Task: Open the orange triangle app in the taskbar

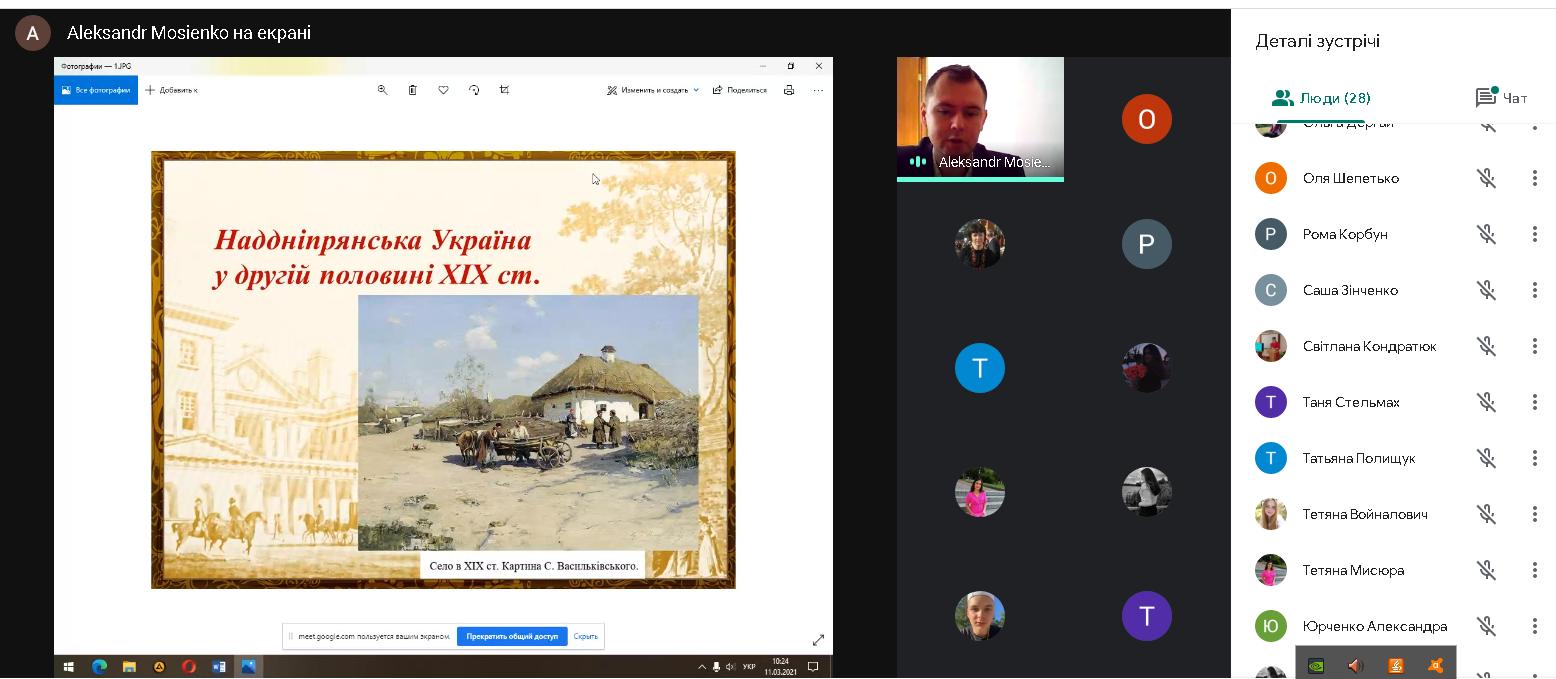Action: (x=159, y=666)
